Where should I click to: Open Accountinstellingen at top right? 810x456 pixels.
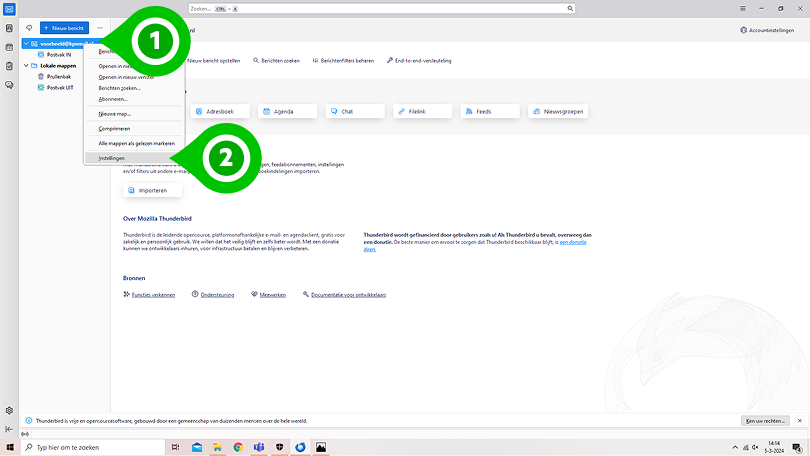point(767,30)
